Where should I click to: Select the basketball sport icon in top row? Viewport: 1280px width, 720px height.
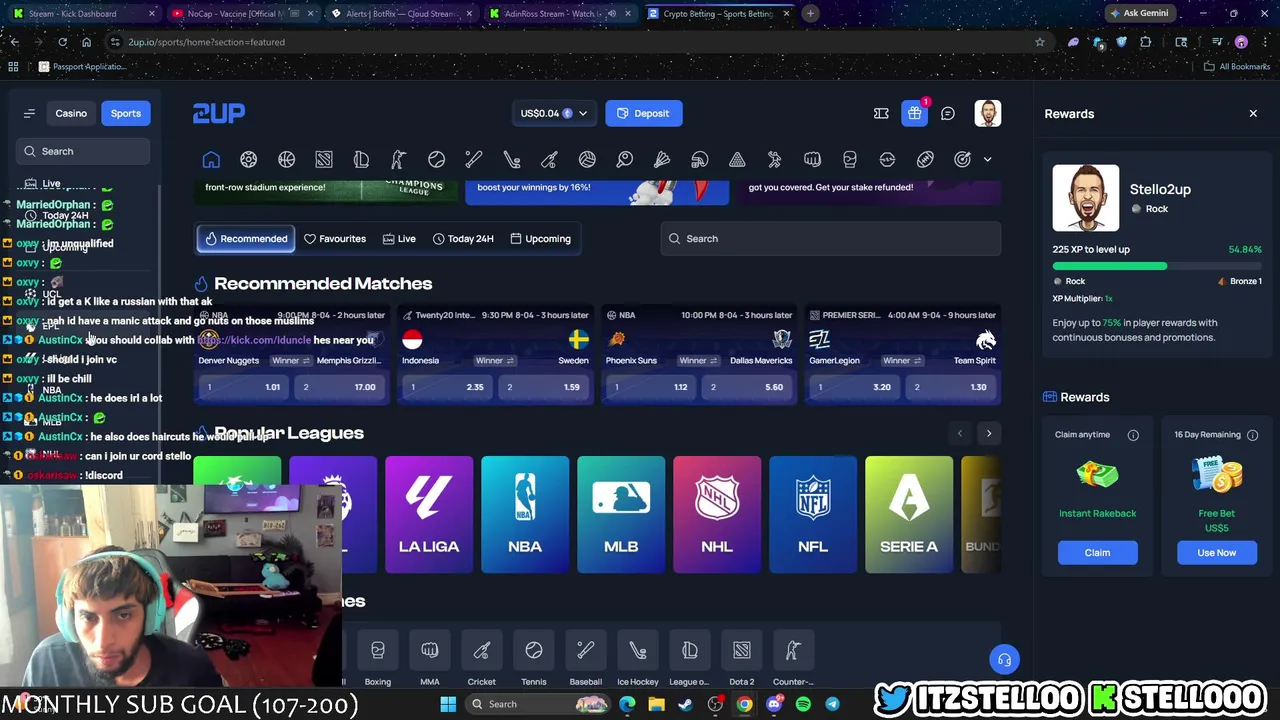[x=286, y=160]
